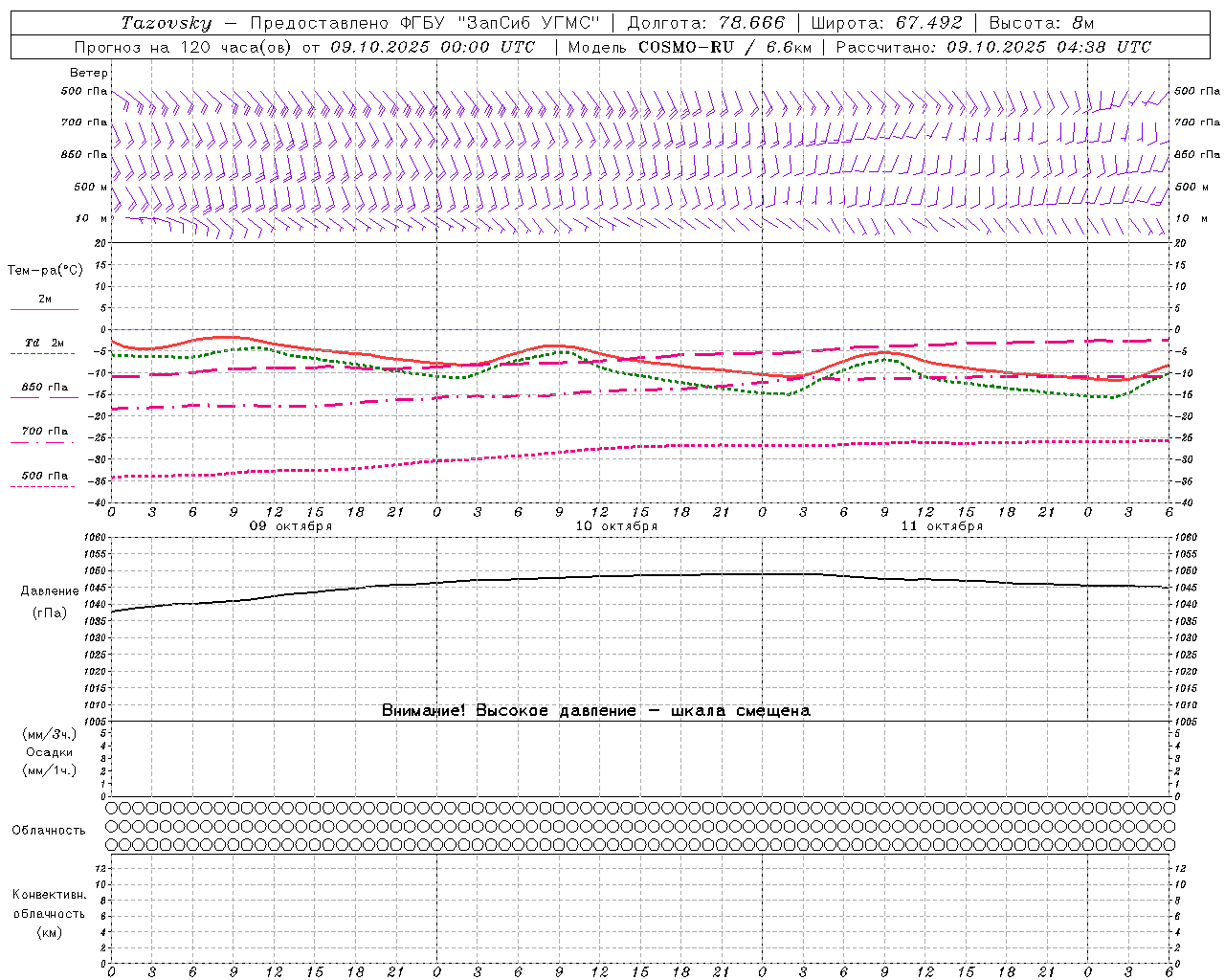Click the 'Конвективн.' convective label

pos(50,895)
